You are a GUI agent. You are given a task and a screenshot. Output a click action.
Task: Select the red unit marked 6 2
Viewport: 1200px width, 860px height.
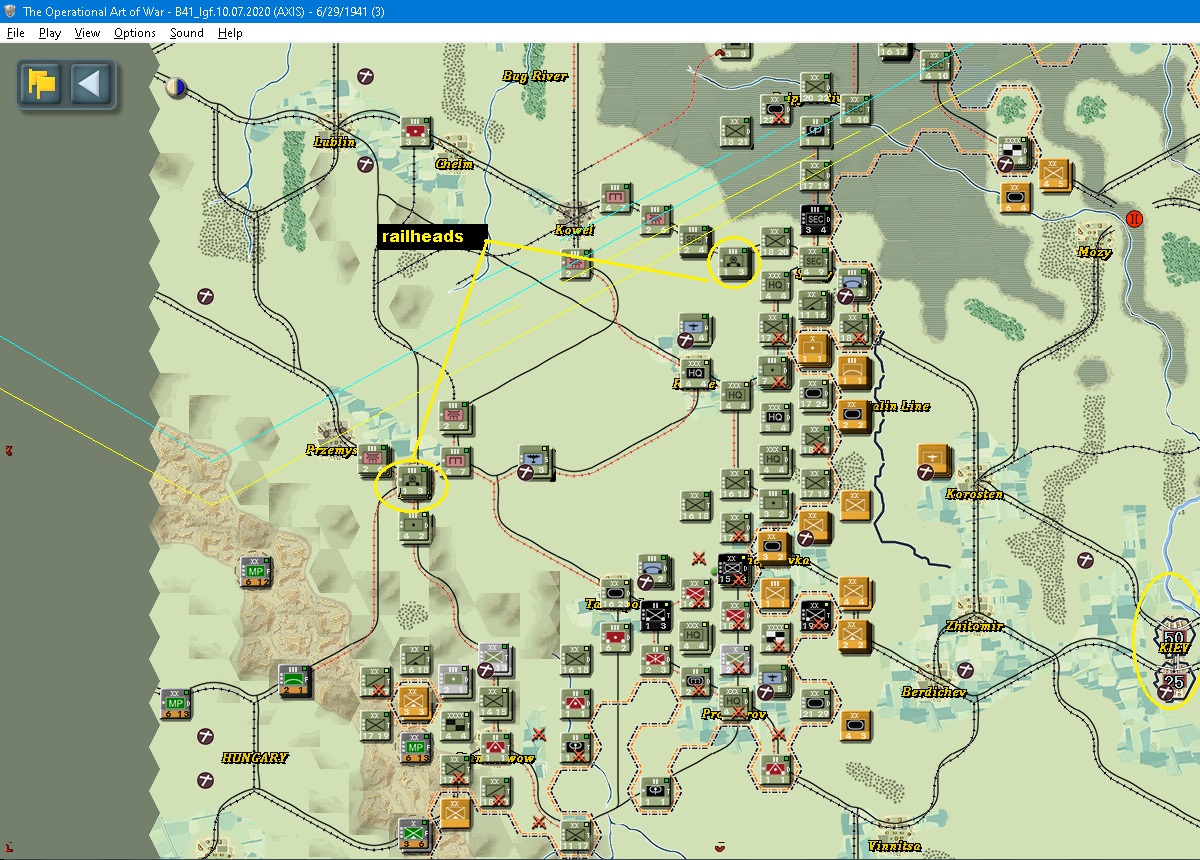pos(616,638)
